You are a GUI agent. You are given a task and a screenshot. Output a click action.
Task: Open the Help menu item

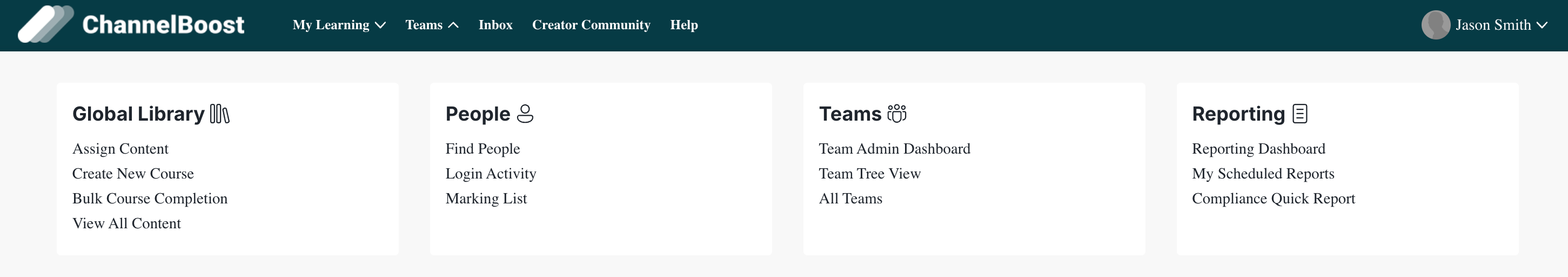pos(684,25)
